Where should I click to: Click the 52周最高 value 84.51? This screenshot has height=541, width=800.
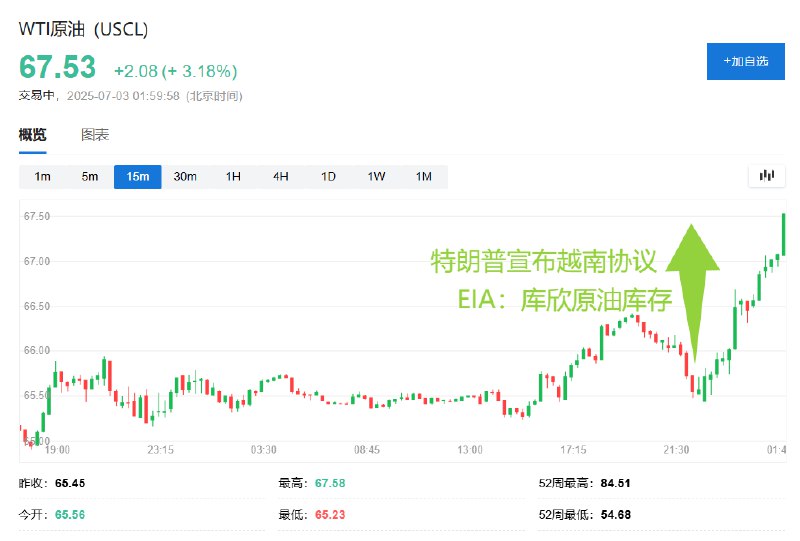(615, 483)
